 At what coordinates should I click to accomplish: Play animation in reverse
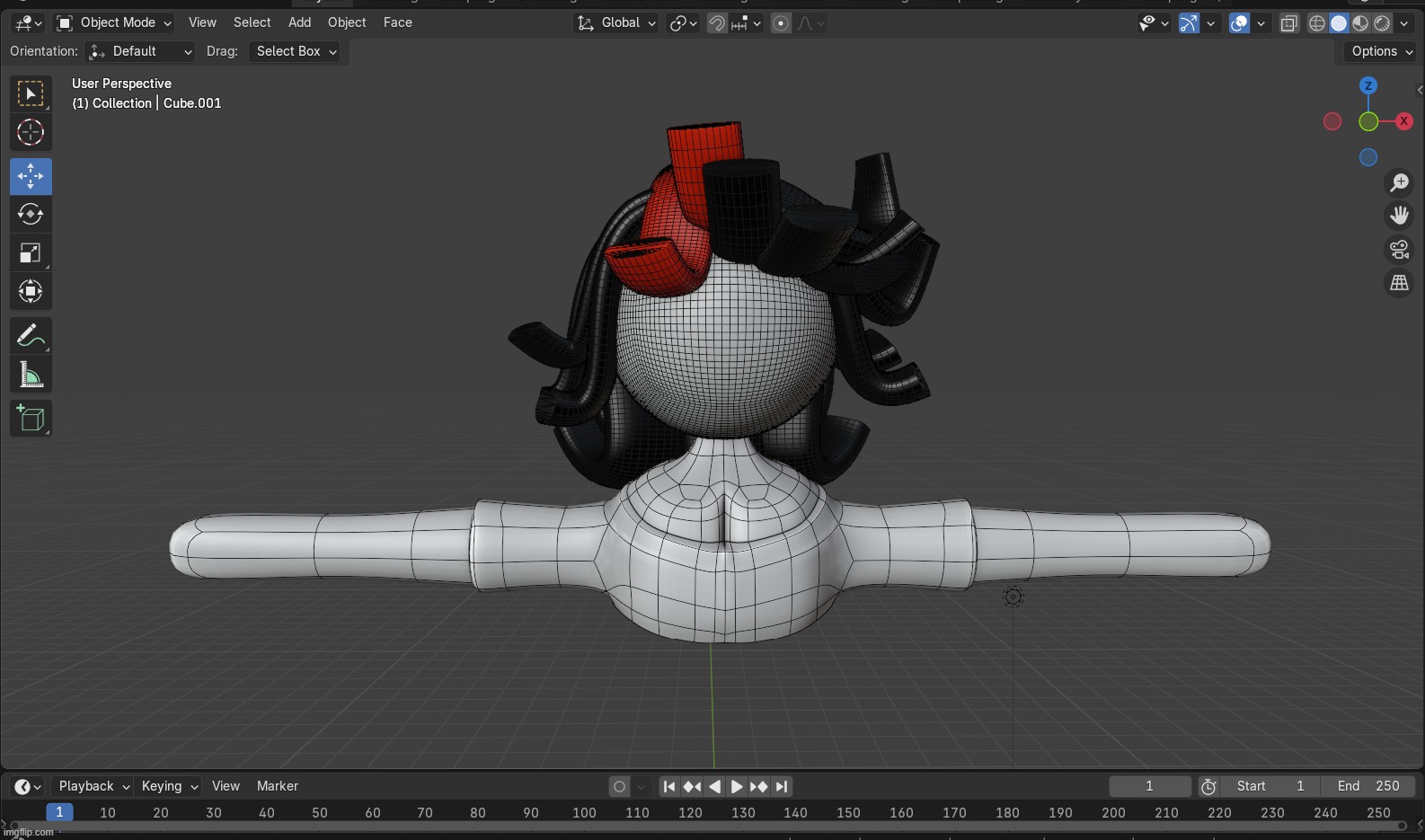[x=714, y=786]
